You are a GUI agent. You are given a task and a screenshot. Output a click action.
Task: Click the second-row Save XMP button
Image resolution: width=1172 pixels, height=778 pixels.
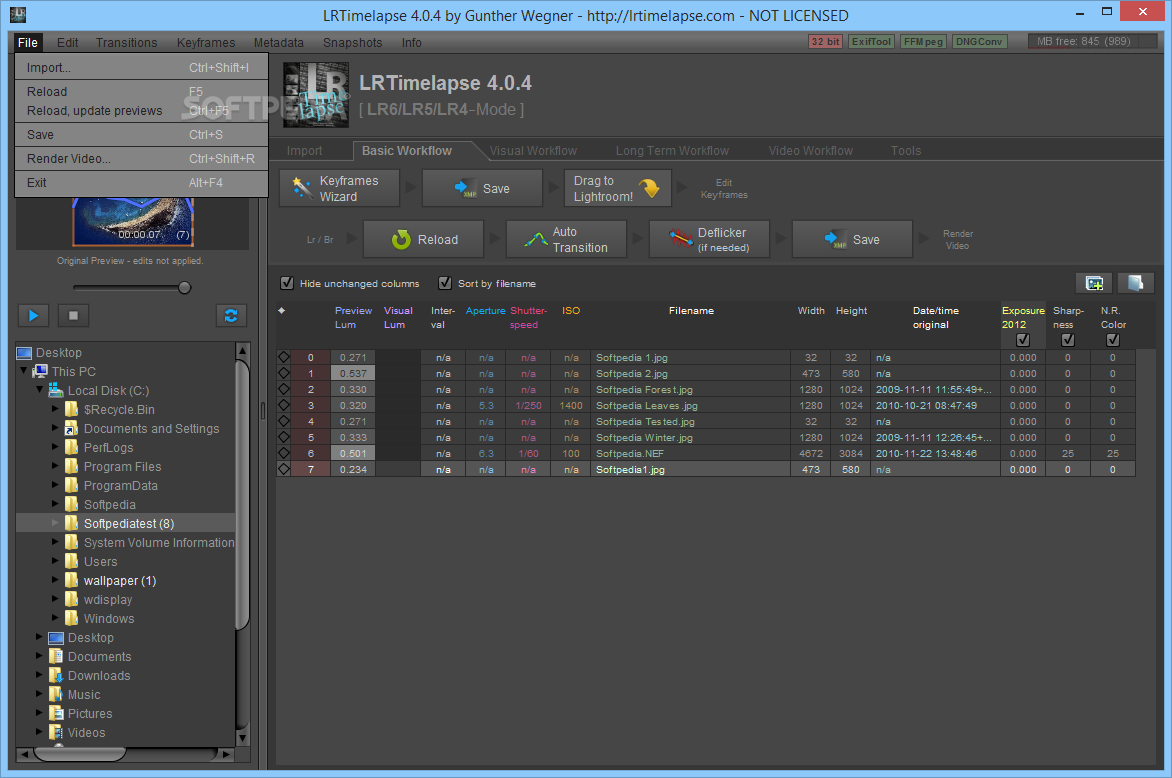(852, 240)
